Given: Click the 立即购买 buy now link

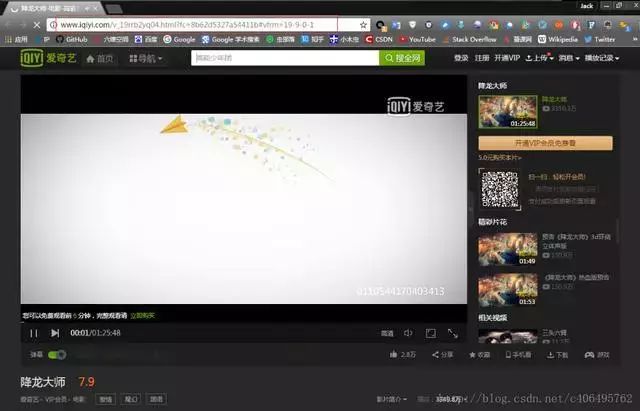Looking at the screenshot, I should point(142,315).
